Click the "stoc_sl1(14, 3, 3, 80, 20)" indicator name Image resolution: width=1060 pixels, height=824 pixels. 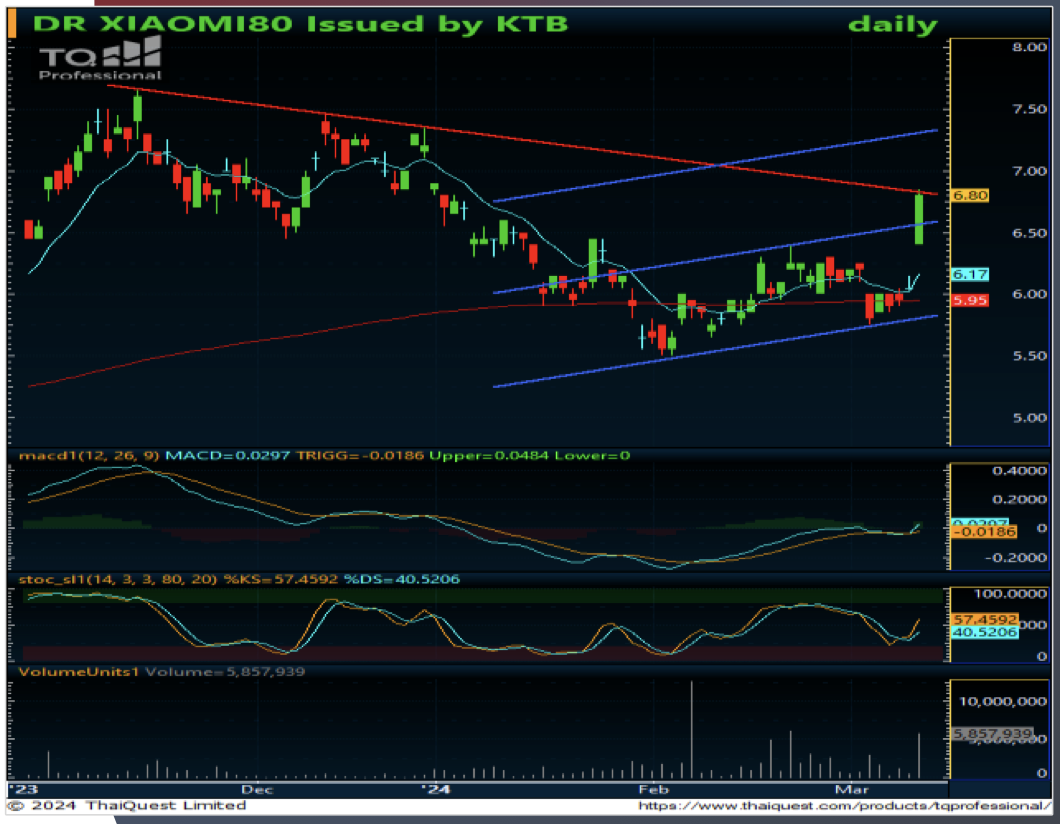(118, 579)
